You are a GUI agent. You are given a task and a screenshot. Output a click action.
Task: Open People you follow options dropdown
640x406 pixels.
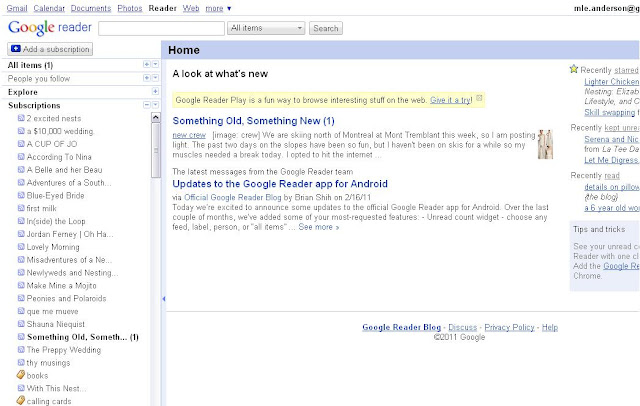click(155, 78)
